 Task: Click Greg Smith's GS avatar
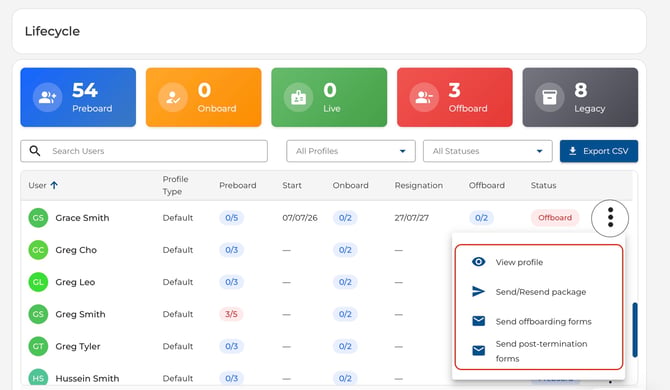(38, 314)
